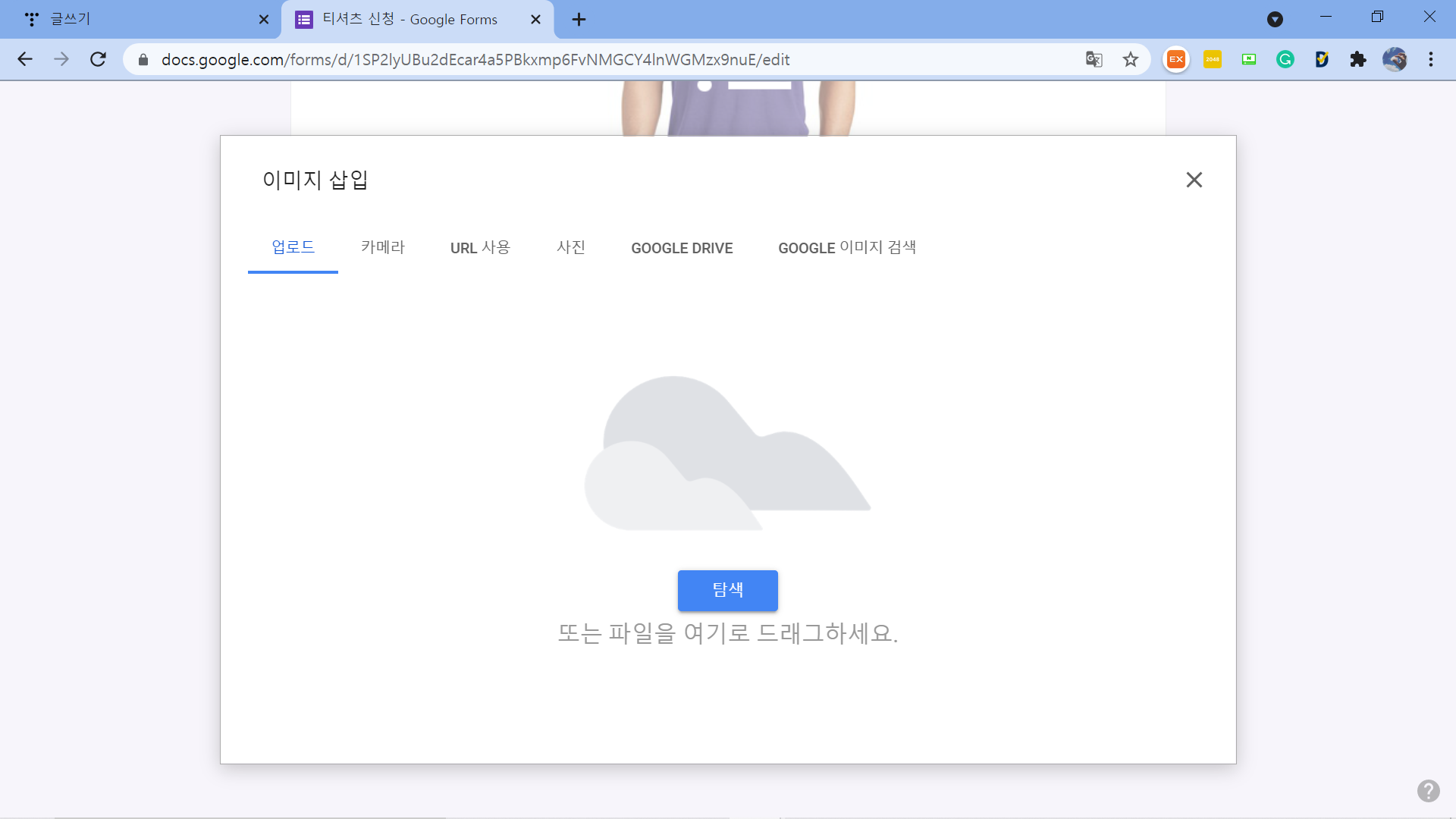Minimize the Chrome window
This screenshot has height=819, width=1456.
1326,17
